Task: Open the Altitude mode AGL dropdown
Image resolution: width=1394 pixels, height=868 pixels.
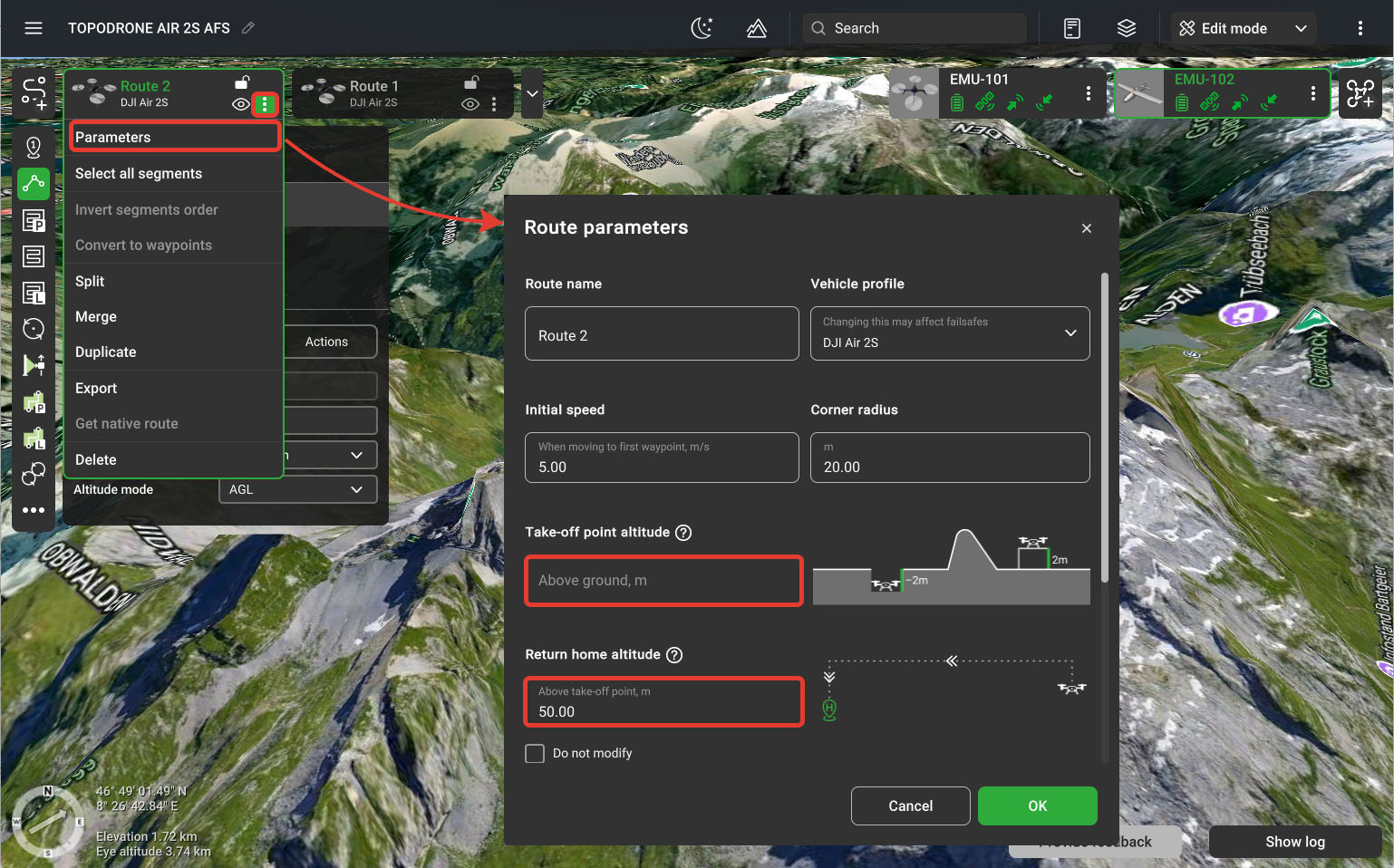Action: pyautogui.click(x=297, y=489)
